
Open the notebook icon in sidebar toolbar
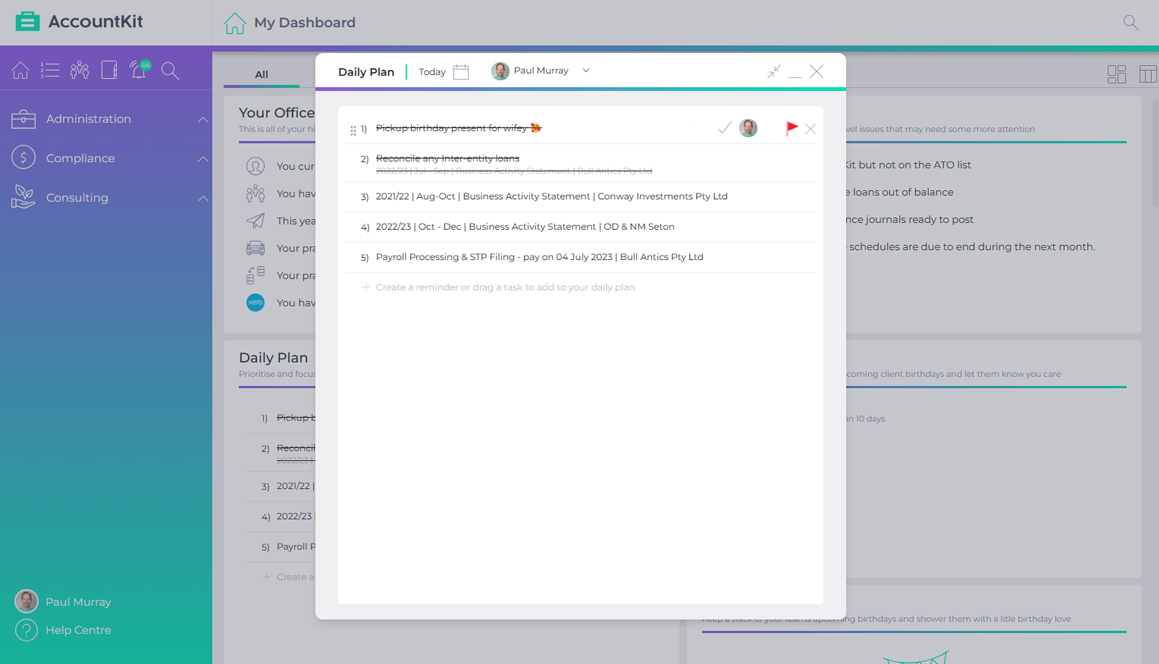tap(109, 70)
